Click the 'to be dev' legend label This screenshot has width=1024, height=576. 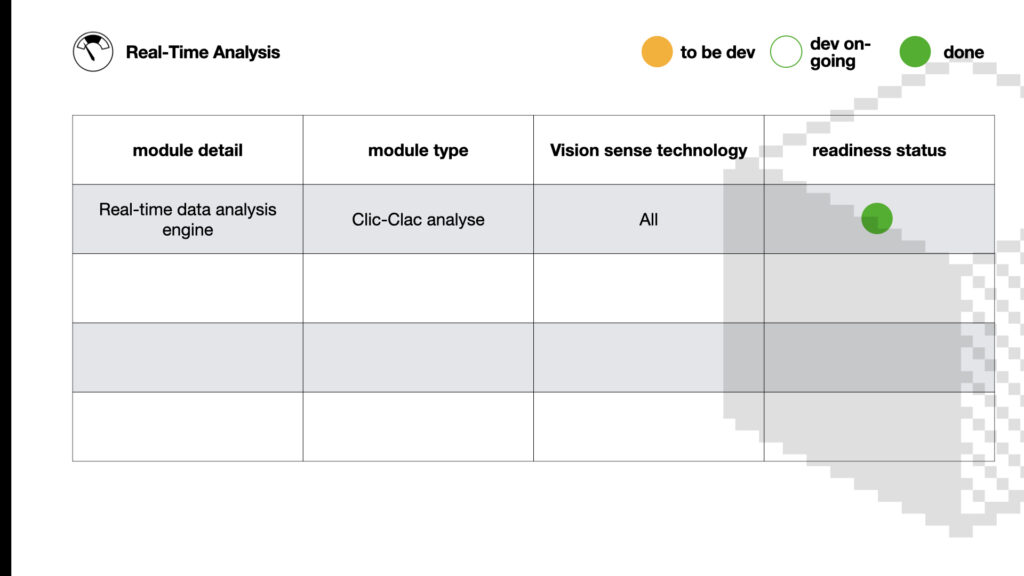tap(717, 52)
